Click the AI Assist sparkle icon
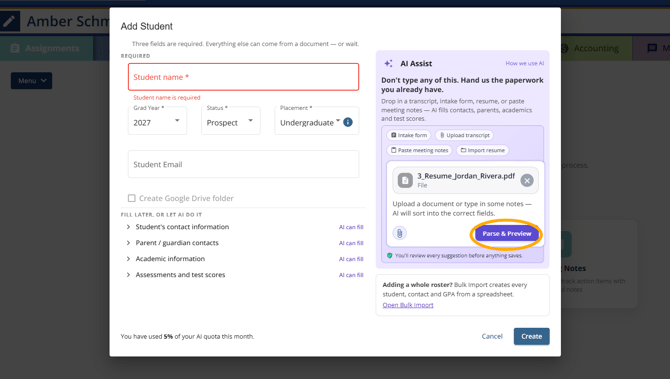The width and height of the screenshot is (670, 379). (388, 63)
